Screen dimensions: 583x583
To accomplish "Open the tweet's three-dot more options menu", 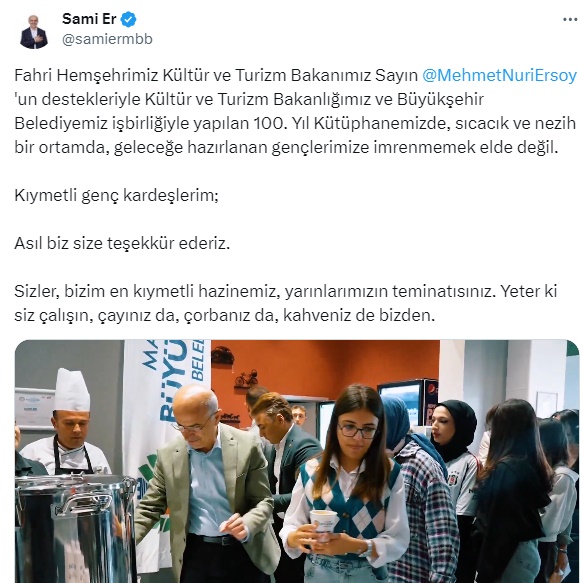I will [570, 20].
